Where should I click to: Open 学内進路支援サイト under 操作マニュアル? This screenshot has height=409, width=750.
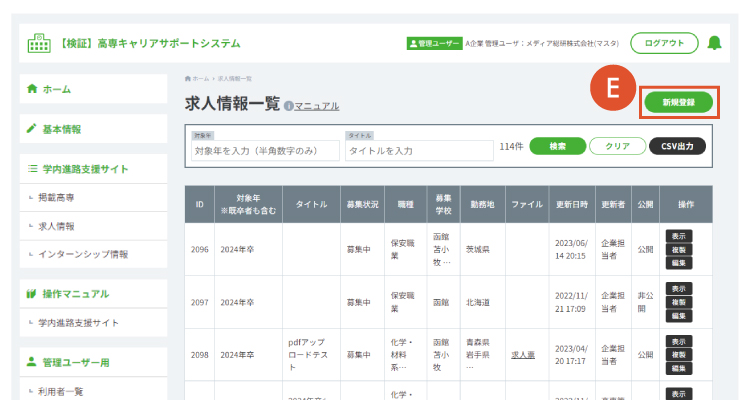[93, 322]
